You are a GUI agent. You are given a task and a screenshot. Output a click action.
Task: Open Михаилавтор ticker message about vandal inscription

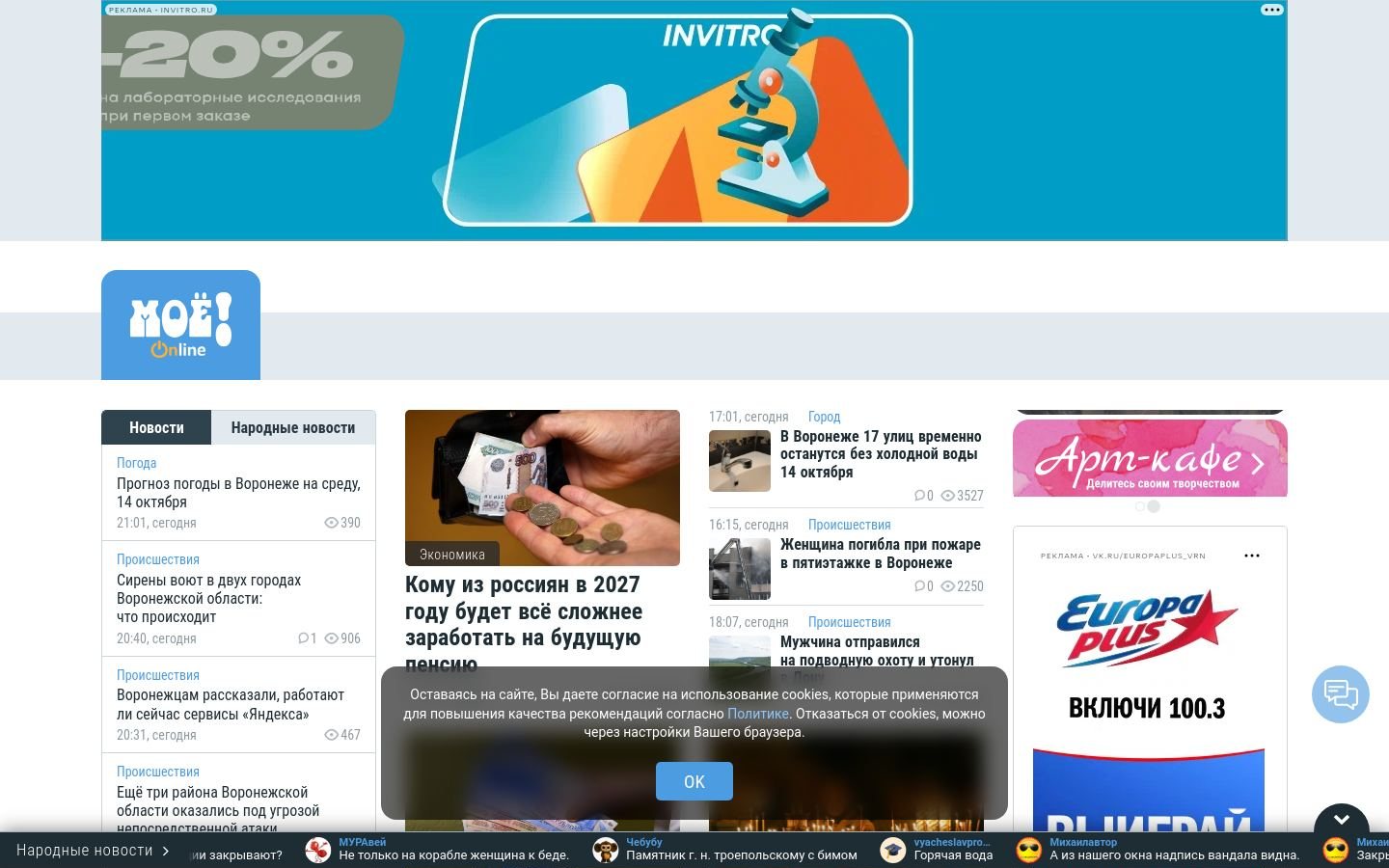point(1175,855)
